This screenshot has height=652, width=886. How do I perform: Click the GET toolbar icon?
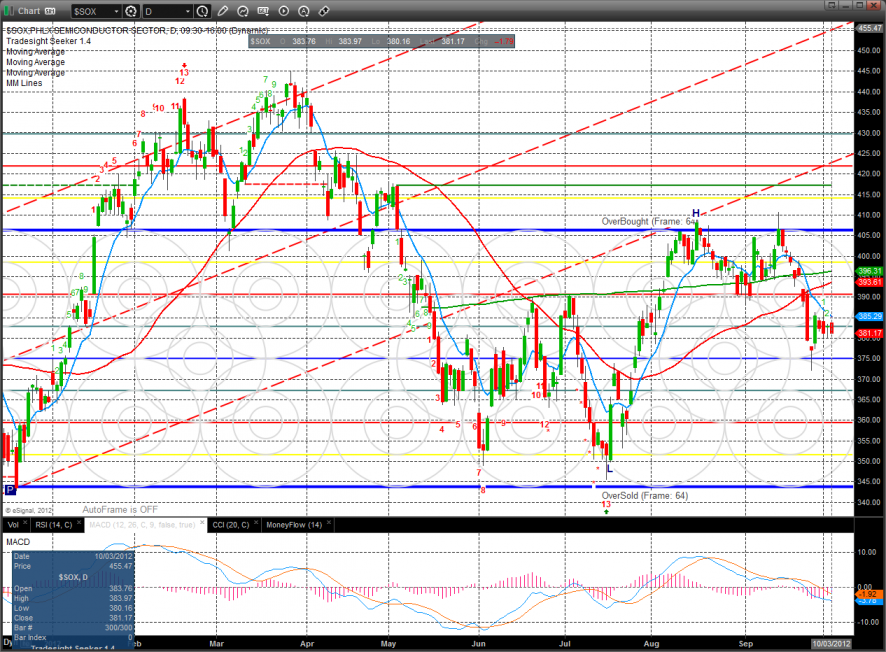click(x=263, y=11)
